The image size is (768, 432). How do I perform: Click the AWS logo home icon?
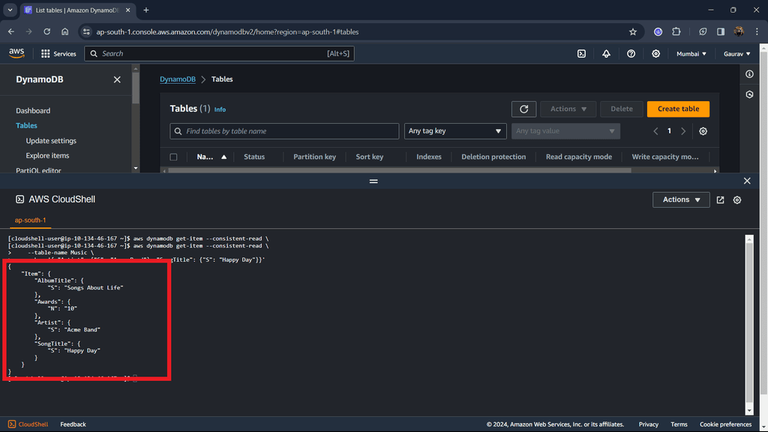point(17,53)
